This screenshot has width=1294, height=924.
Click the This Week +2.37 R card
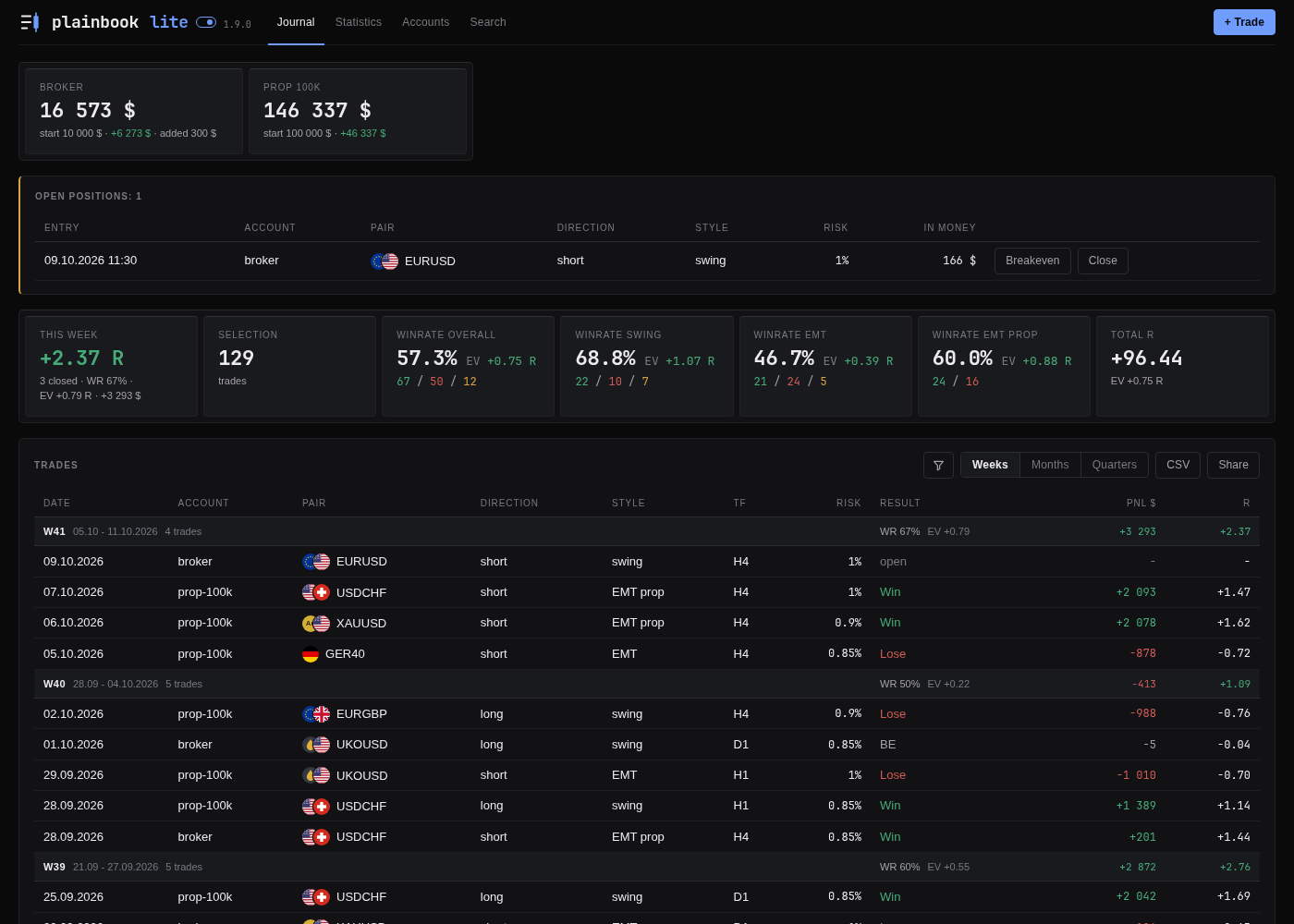coord(111,366)
